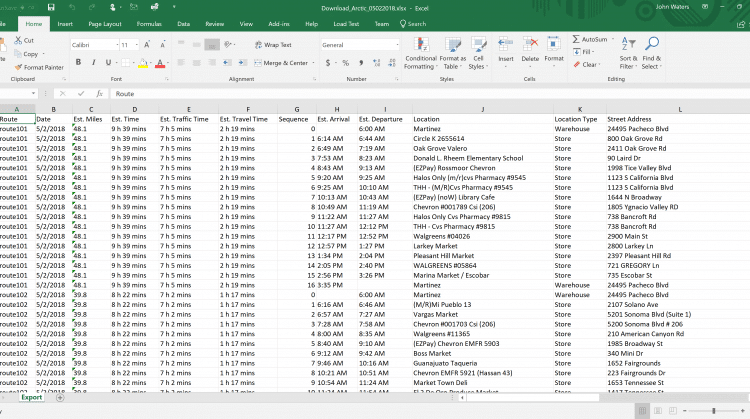Click the formula bar Enter checkmark
The width and height of the screenshot is (750, 419).
81,94
